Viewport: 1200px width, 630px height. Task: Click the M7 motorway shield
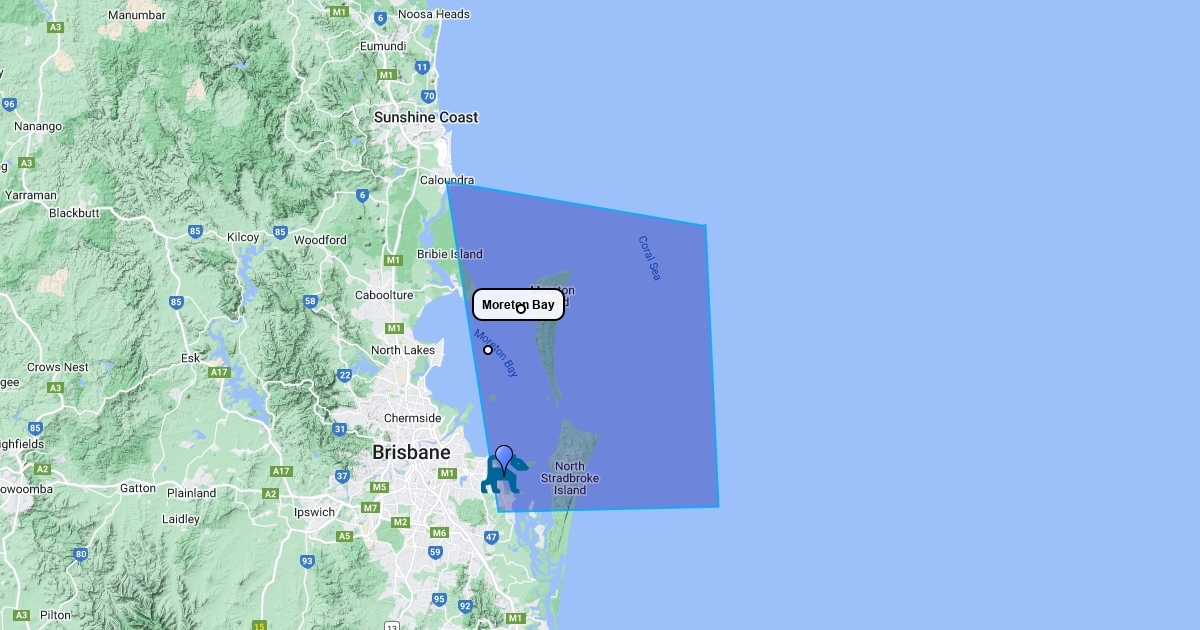(x=371, y=508)
